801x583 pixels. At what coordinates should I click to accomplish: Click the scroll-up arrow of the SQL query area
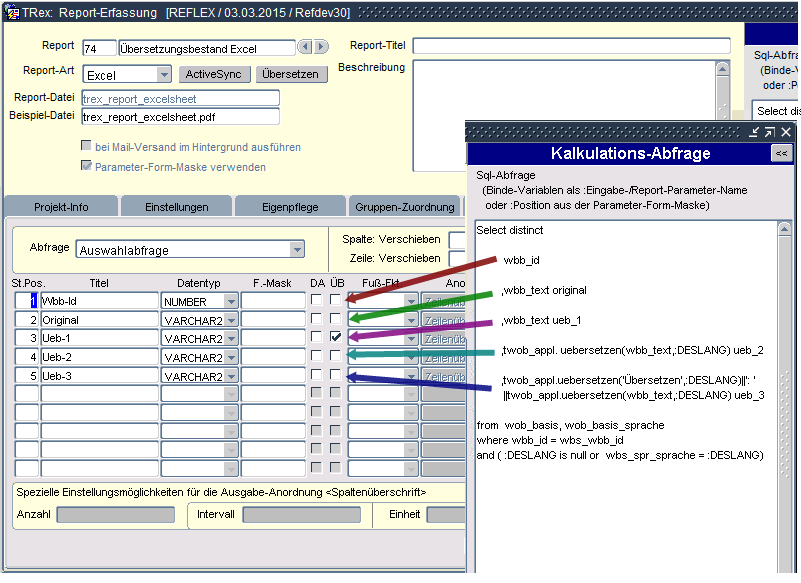click(785, 229)
